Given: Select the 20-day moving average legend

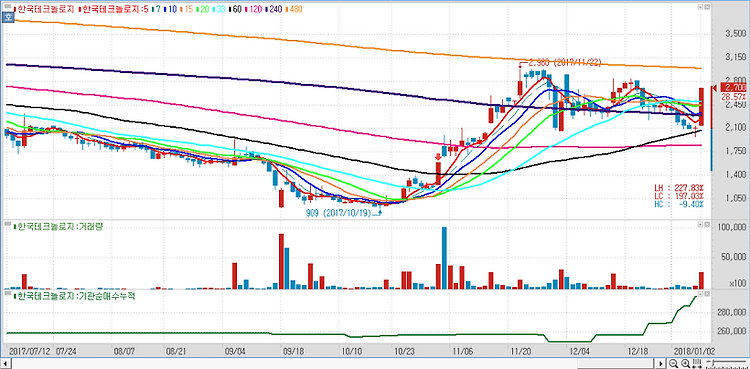Looking at the screenshot, I should (202, 9).
